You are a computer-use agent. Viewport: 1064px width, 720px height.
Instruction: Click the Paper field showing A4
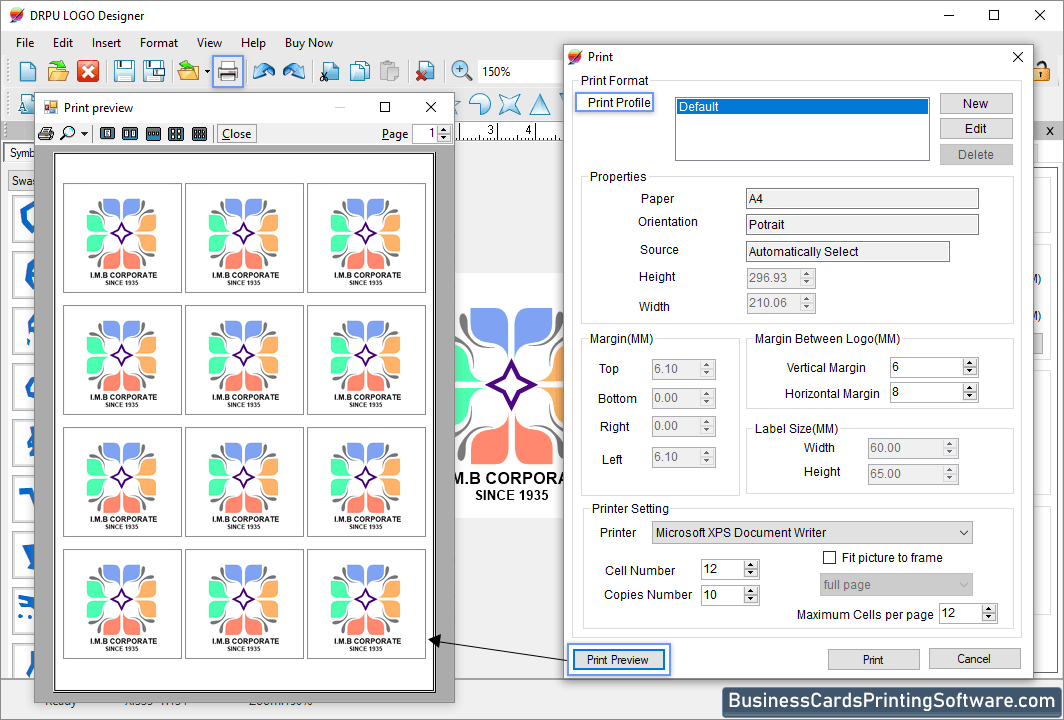coord(862,199)
